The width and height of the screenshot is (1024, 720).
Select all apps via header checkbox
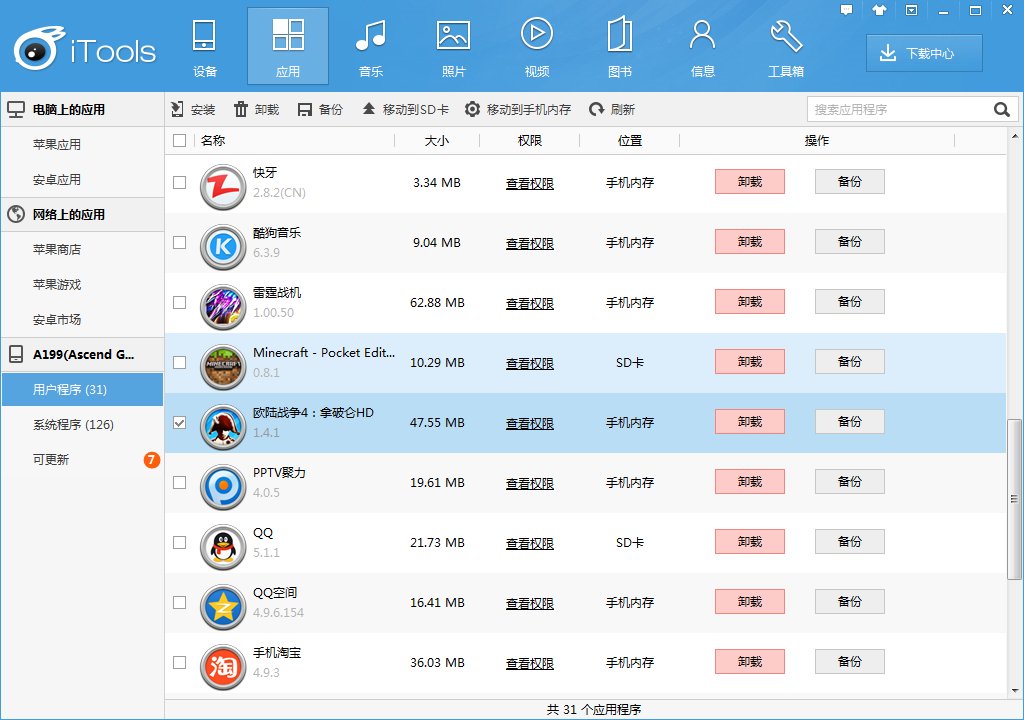(x=180, y=141)
